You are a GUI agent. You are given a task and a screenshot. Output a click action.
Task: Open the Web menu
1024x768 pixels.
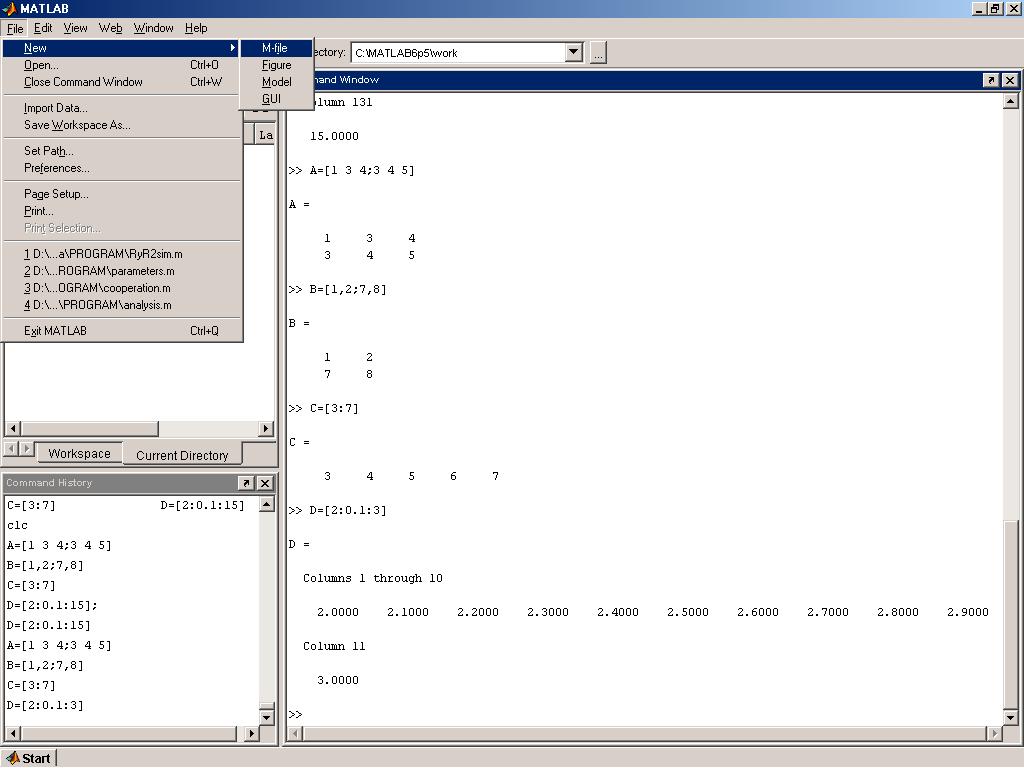[110, 28]
